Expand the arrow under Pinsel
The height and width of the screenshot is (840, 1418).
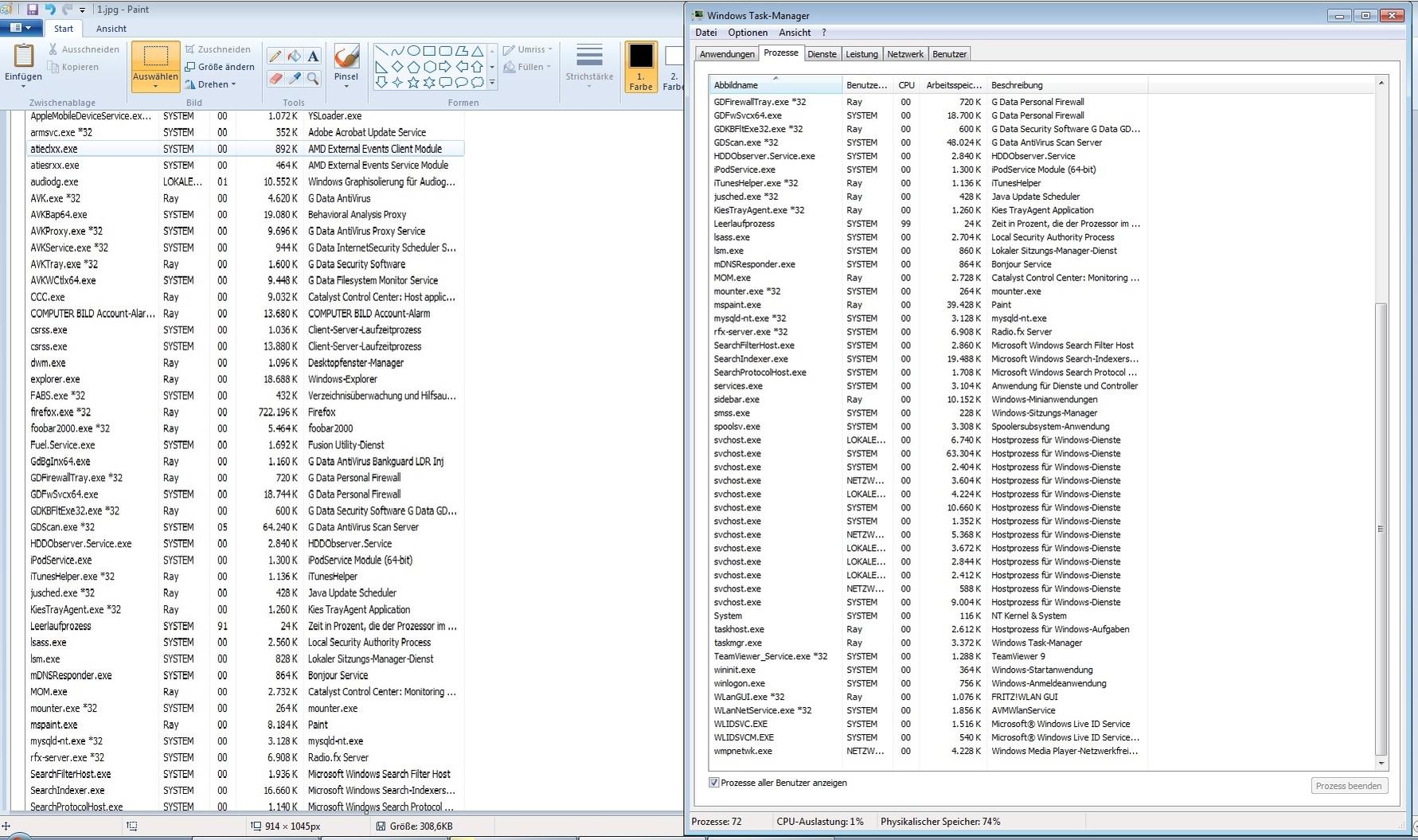click(346, 87)
